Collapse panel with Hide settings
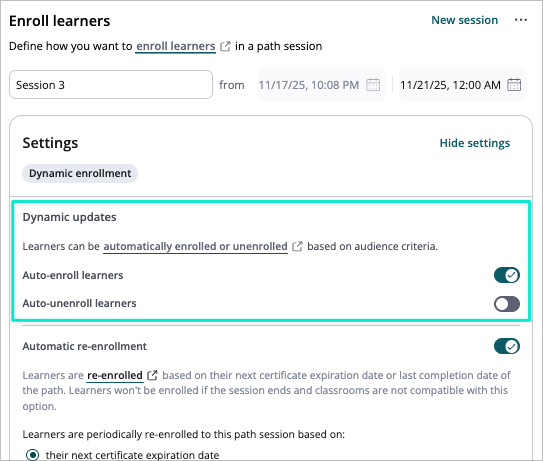The width and height of the screenshot is (543, 461). tap(474, 143)
